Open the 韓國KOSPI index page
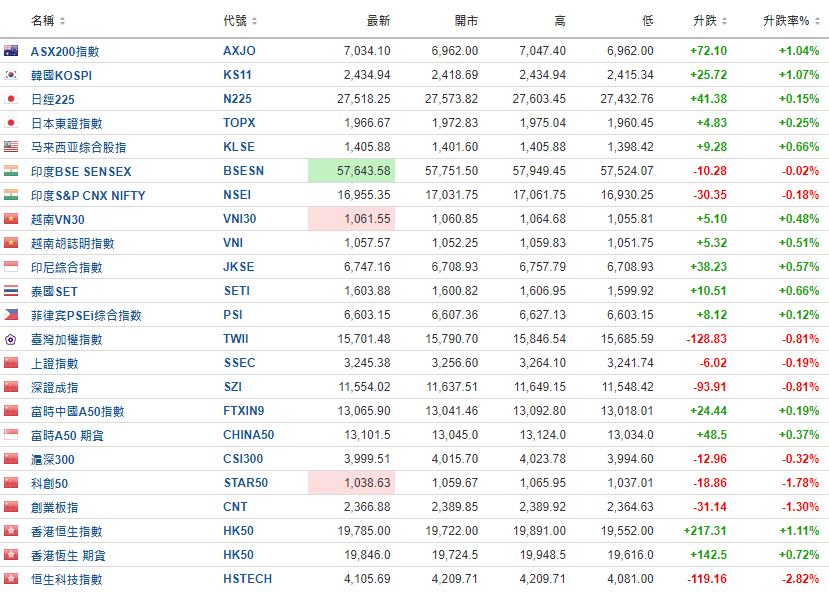 coord(61,75)
